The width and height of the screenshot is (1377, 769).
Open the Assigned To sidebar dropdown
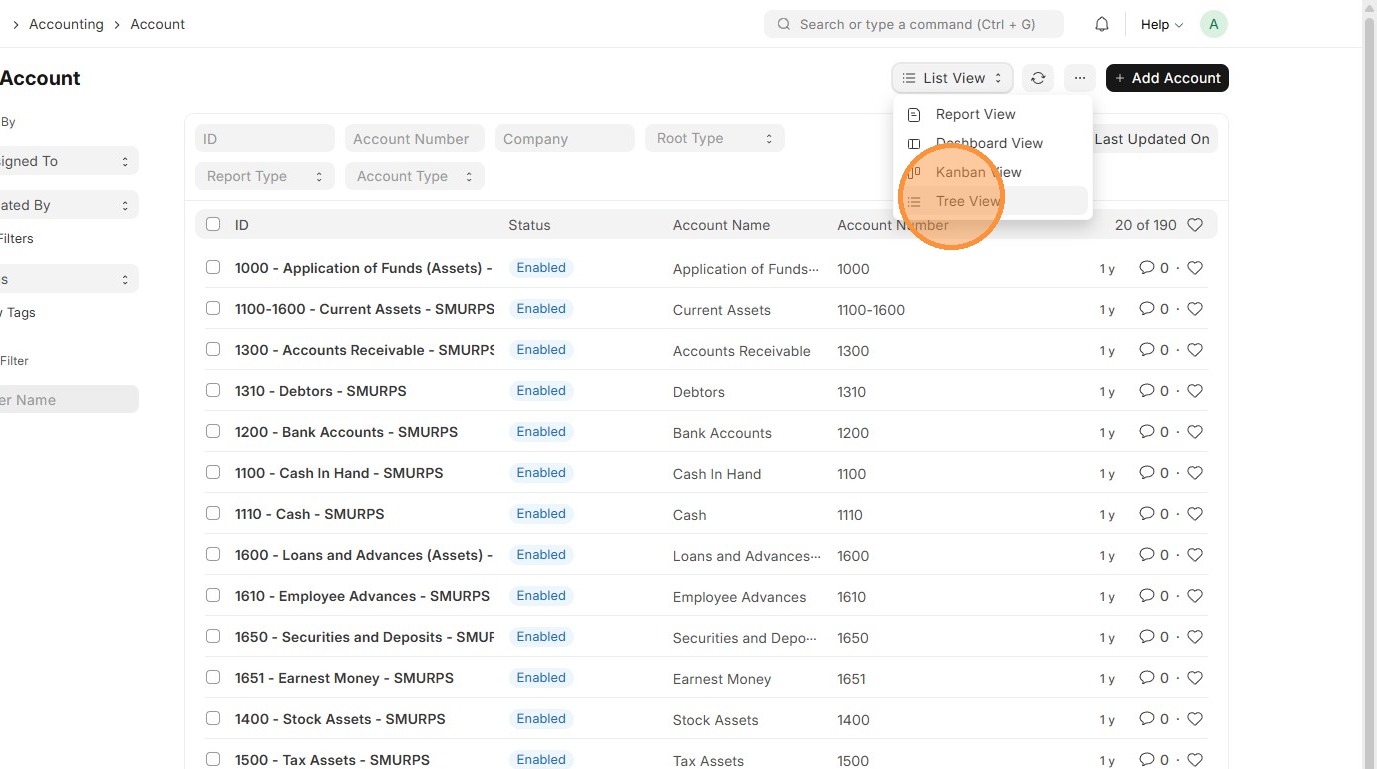coord(68,161)
